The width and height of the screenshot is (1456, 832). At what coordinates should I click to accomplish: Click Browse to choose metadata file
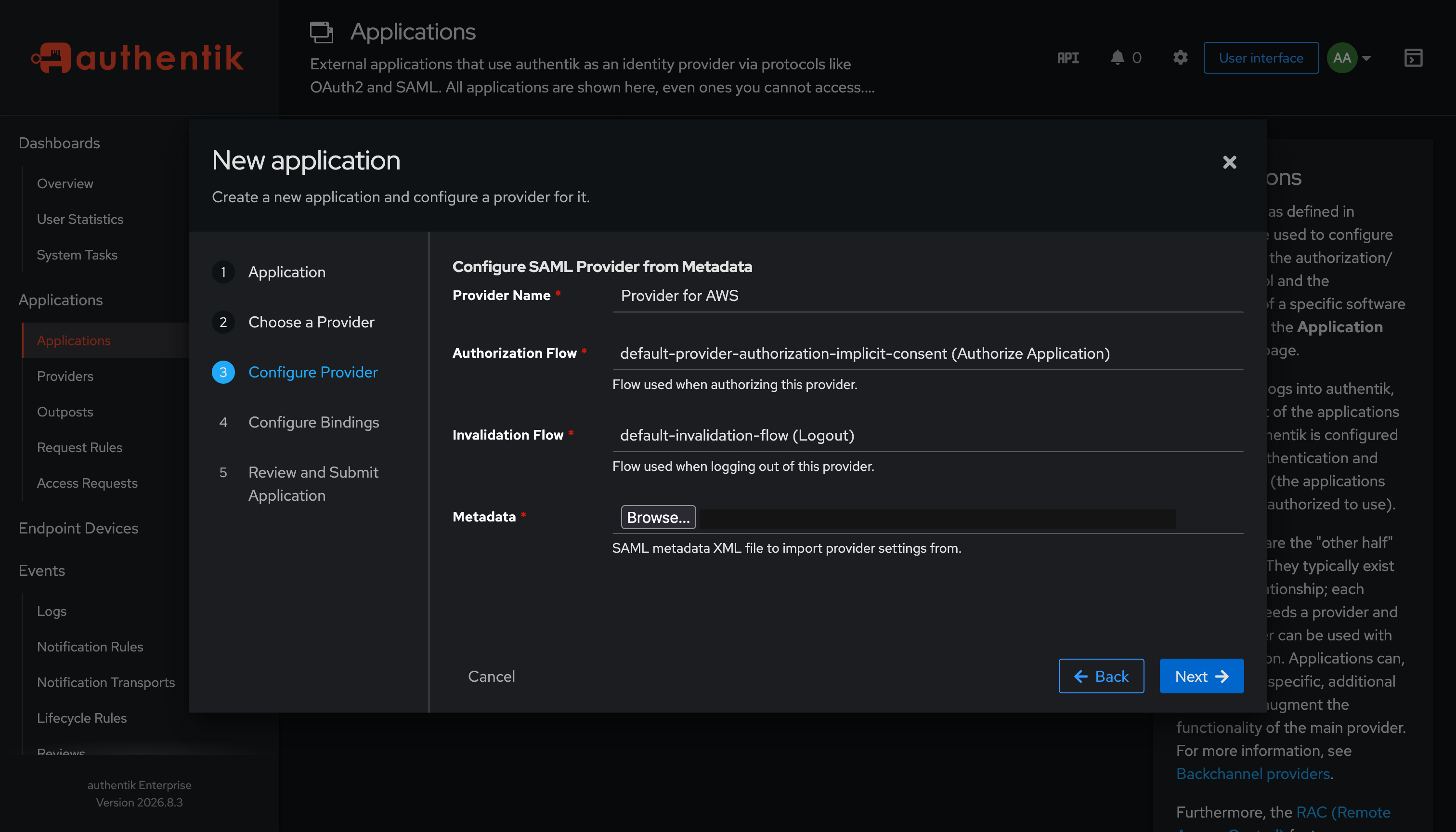[x=658, y=517]
